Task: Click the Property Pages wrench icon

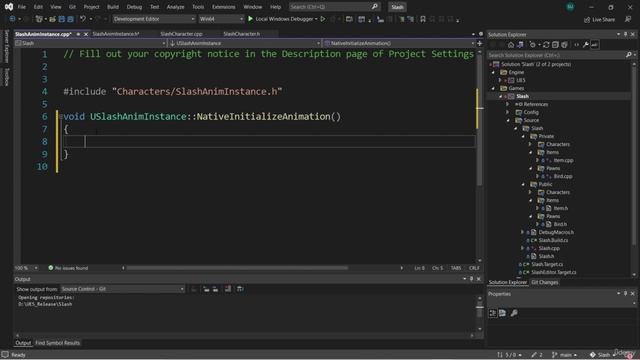Action: pos(514,313)
